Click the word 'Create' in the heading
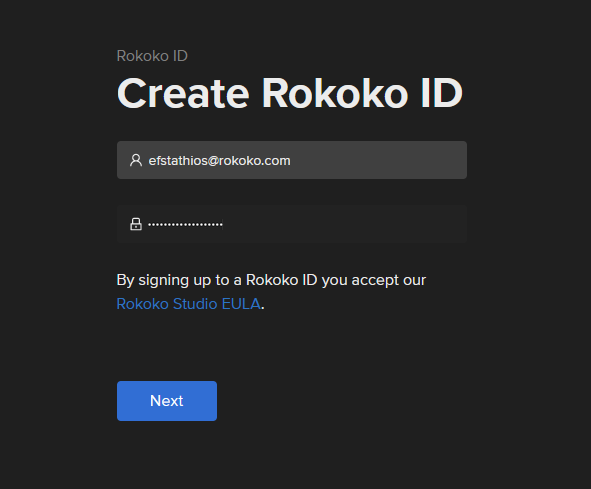The image size is (591, 489). [x=183, y=94]
